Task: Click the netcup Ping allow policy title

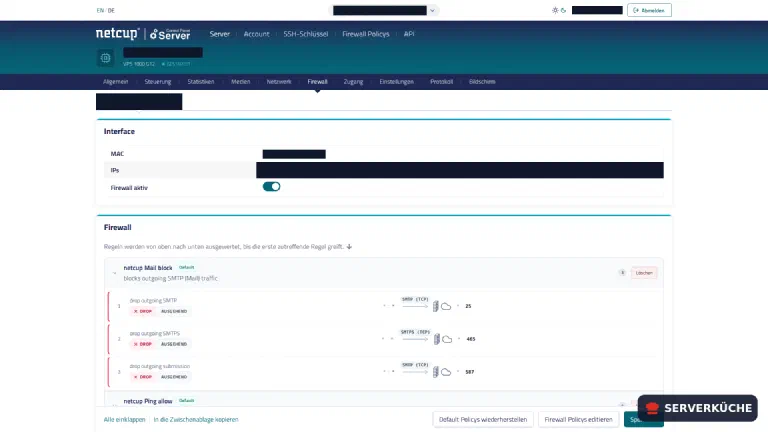Action: tap(148, 401)
